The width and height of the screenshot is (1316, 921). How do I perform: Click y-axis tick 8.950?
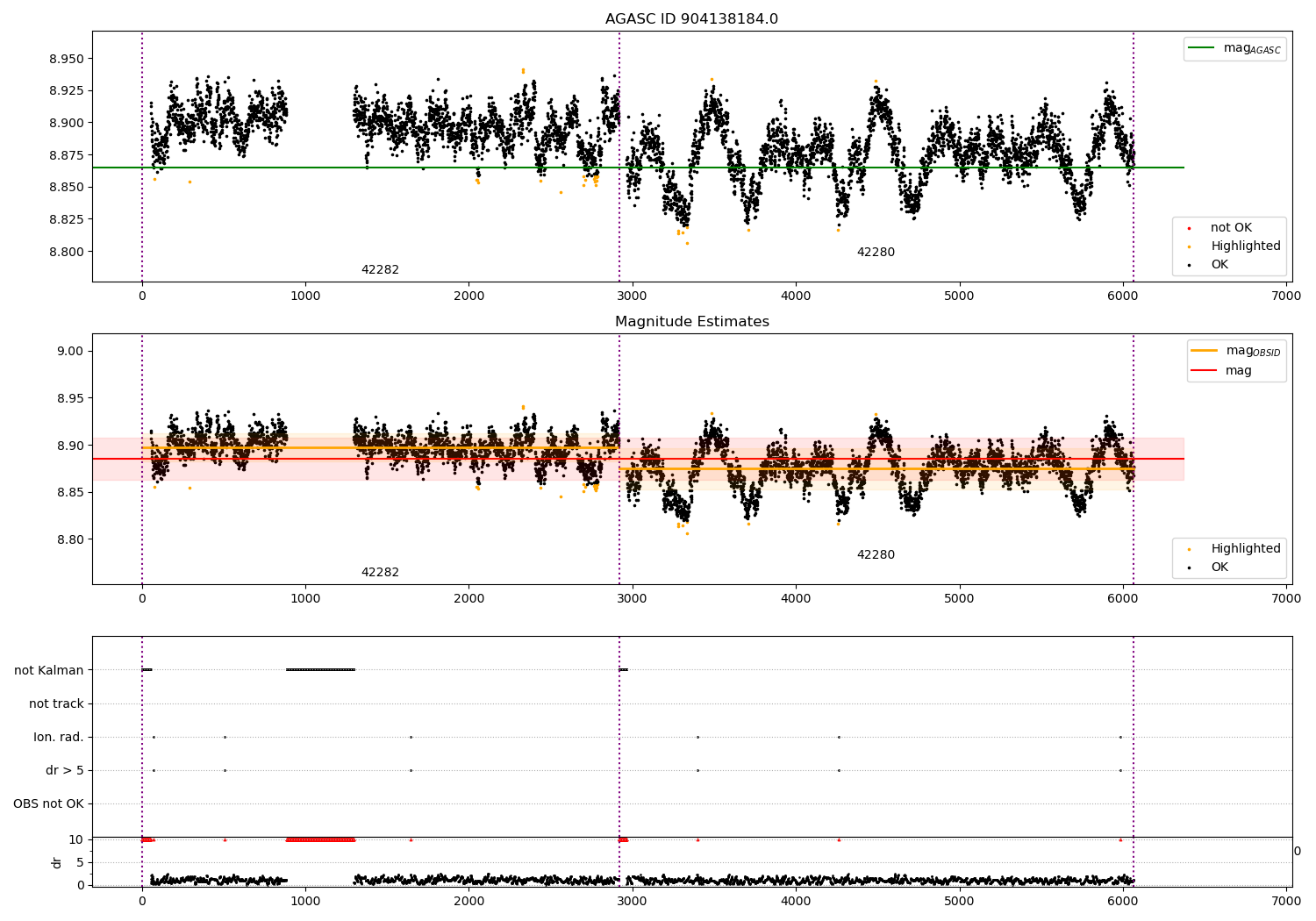[x=67, y=59]
